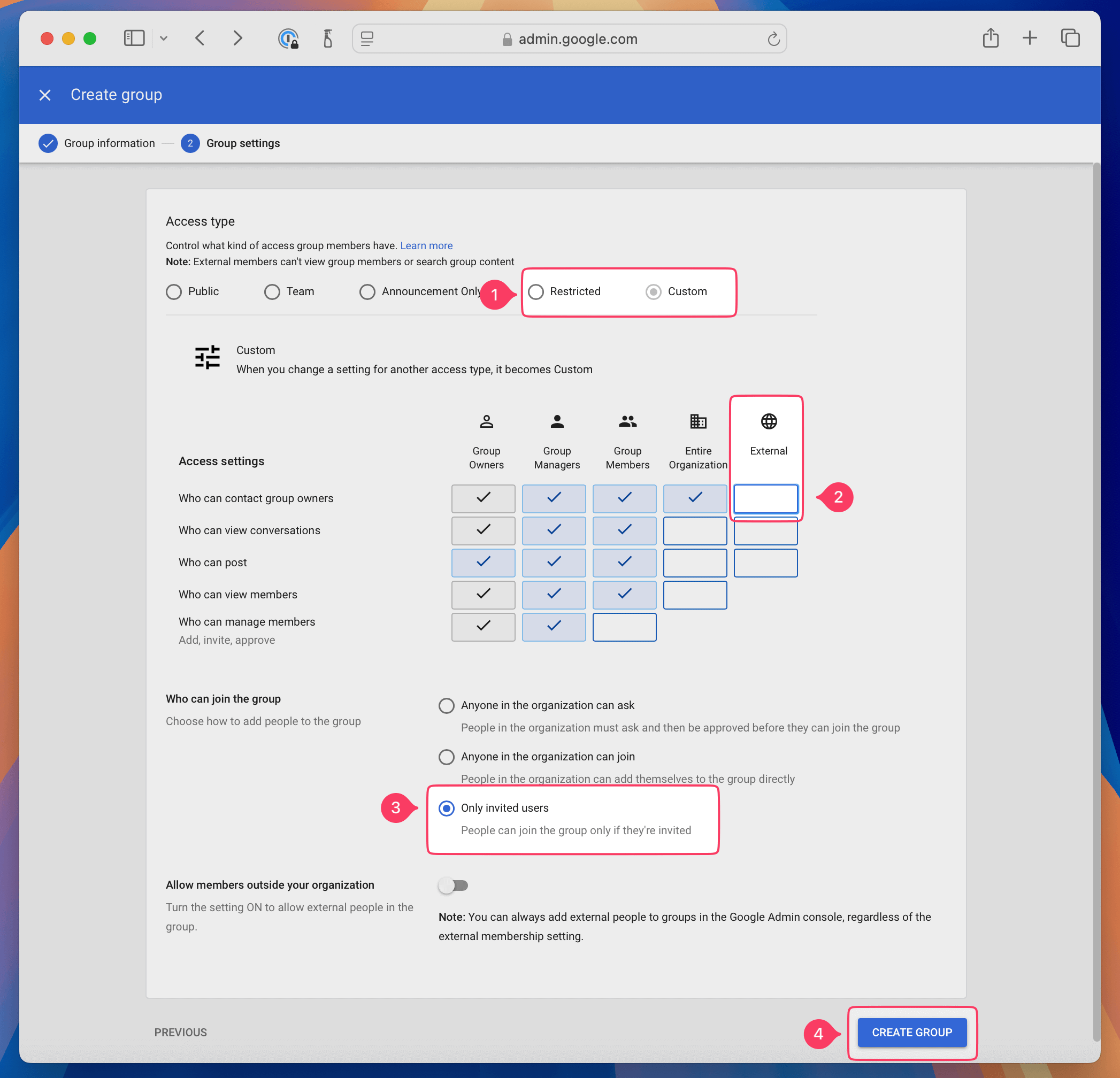Open the Learn more link
This screenshot has height=1078, width=1120.
pos(426,245)
